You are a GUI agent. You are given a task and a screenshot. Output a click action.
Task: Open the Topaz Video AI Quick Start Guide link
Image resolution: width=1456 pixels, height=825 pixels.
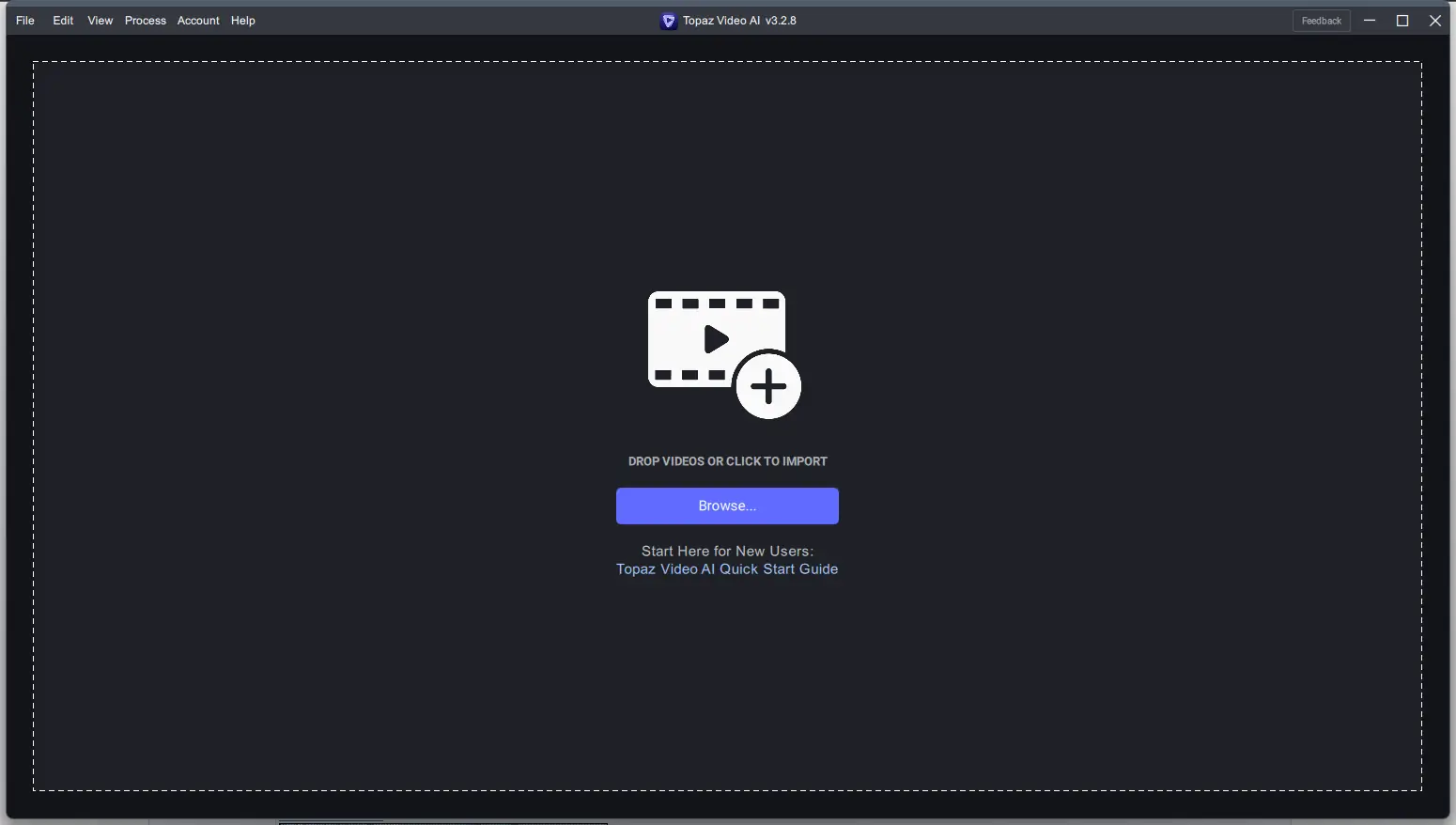[727, 569]
